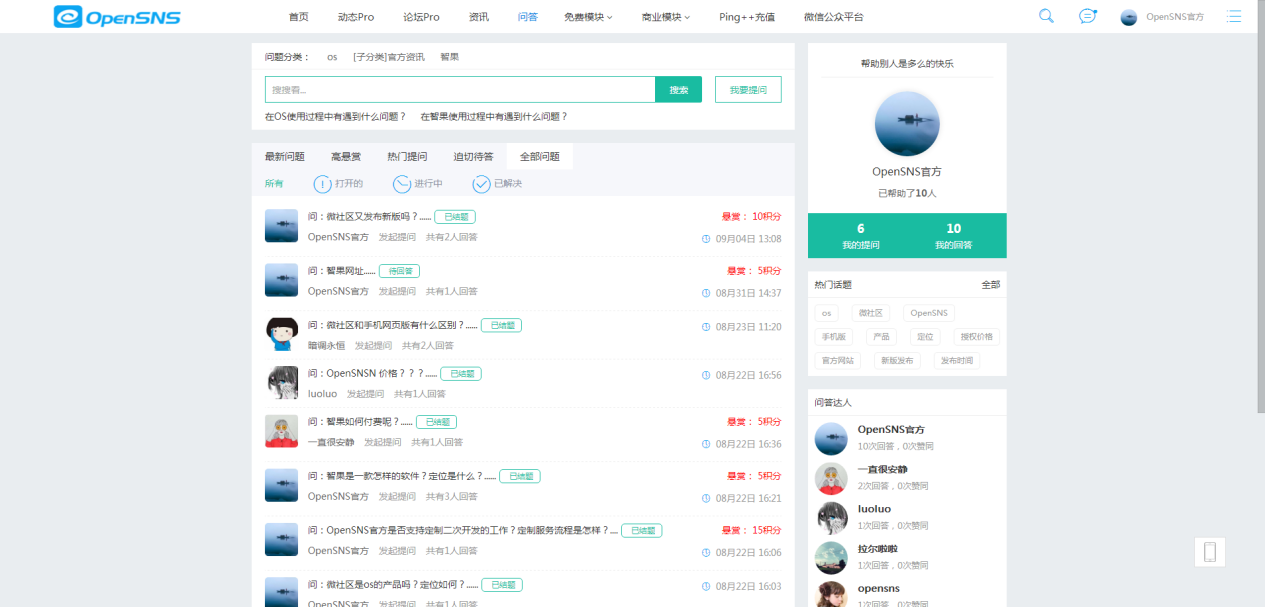This screenshot has height=607, width=1265.
Task: Click 拉尔啦啦 avatar in 问答达人
Action: [x=831, y=557]
